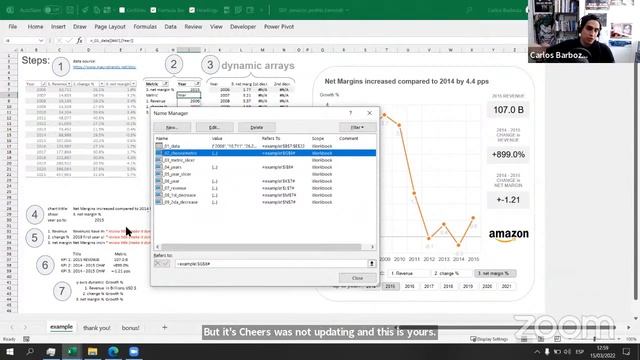Screen dimensions: 640x360
Task: Open the Insert ribbon tab
Action: tap(58, 27)
